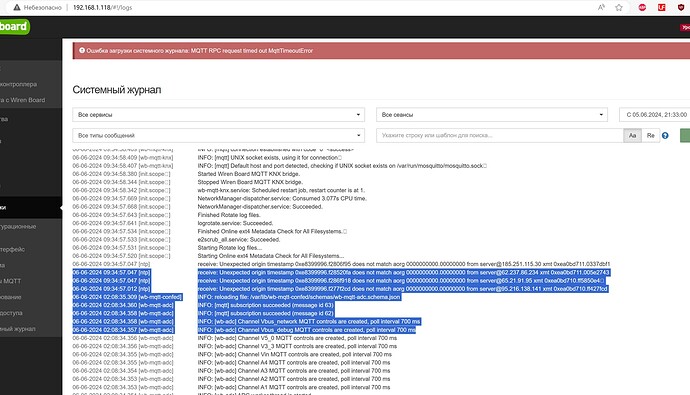
Task: Open the 'Все сеансы' sessions dropdown
Action: (x=492, y=115)
